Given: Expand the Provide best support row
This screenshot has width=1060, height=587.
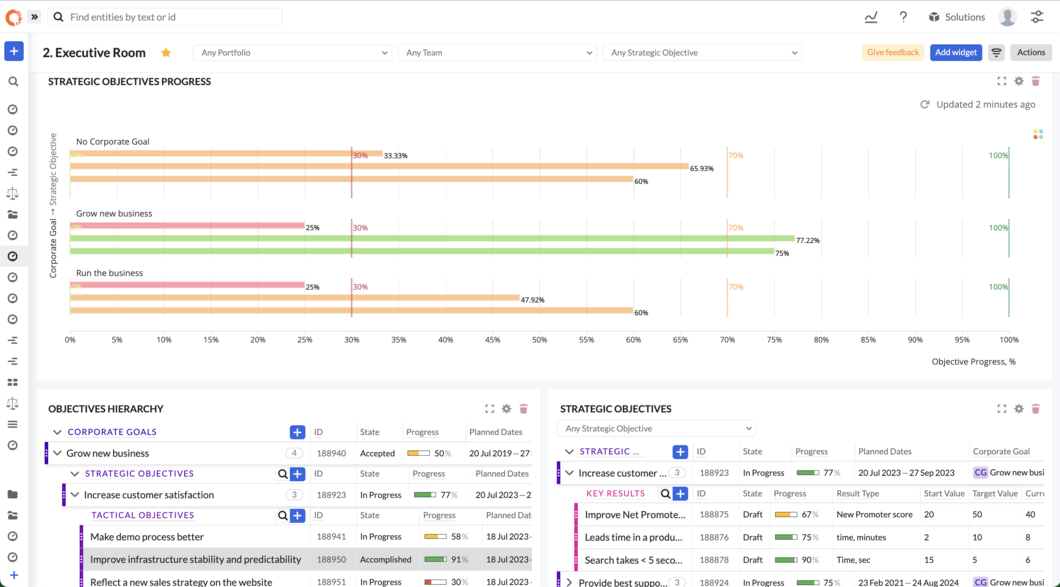Looking at the screenshot, I should tap(569, 582).
